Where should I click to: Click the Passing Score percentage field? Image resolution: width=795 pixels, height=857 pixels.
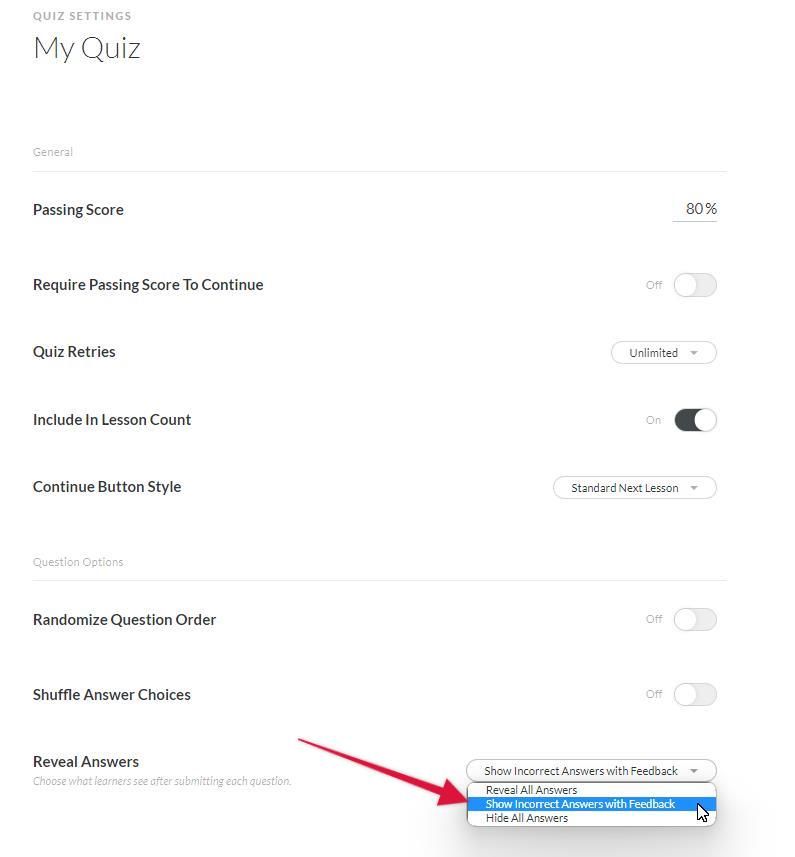[695, 209]
